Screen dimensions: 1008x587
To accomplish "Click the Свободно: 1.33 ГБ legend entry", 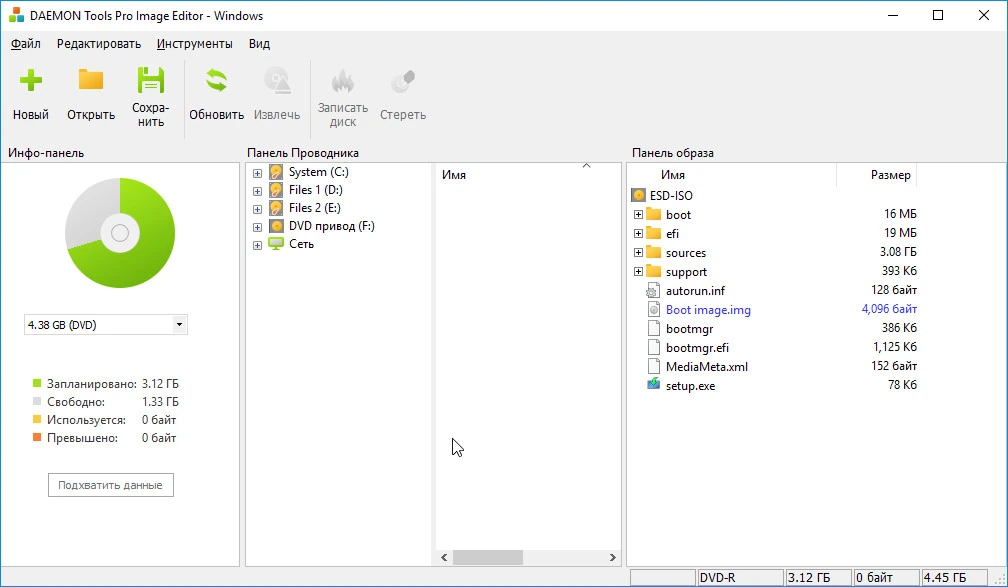I will pyautogui.click(x=106, y=402).
